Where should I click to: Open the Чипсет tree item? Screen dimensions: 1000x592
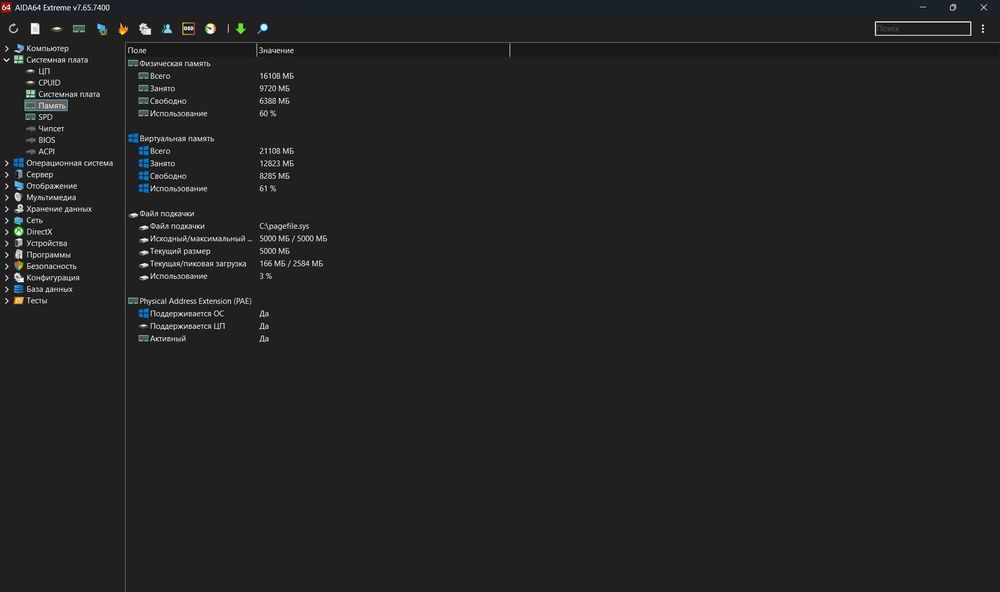51,129
